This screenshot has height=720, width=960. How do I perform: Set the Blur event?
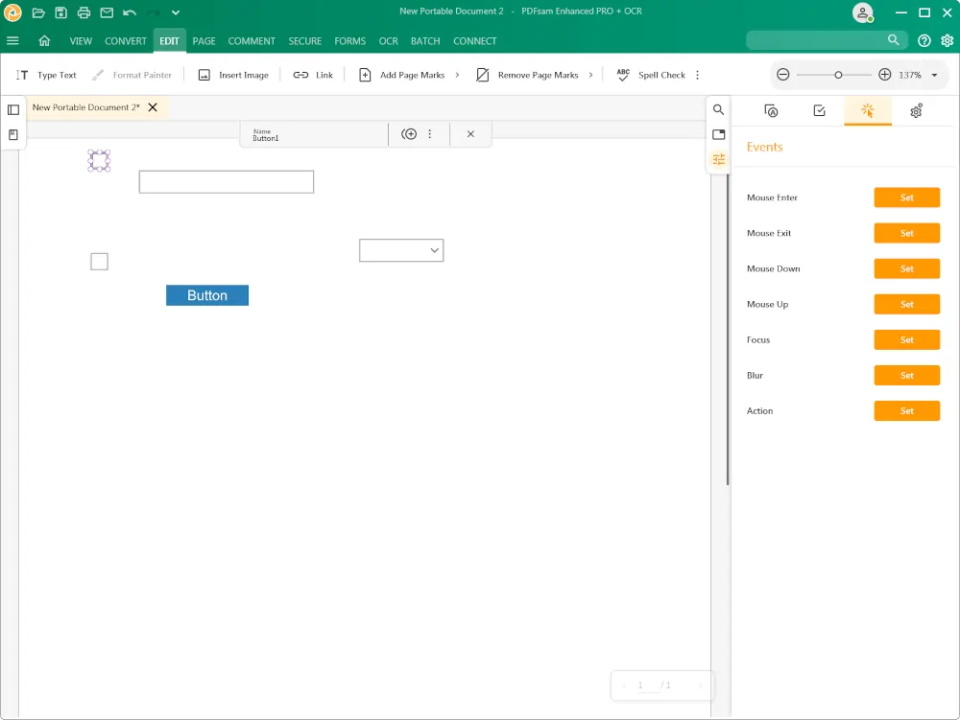tap(907, 375)
